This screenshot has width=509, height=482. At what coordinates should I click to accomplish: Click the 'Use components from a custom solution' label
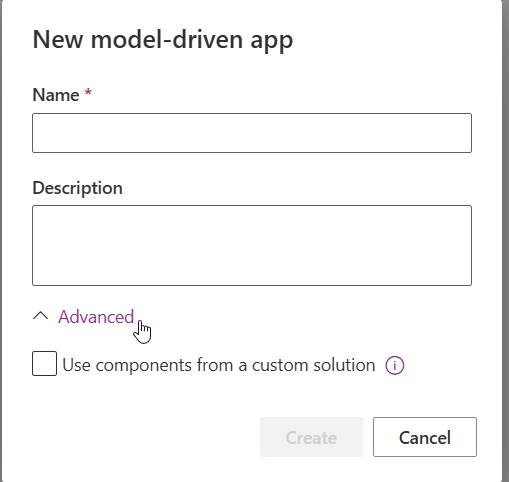tap(219, 365)
